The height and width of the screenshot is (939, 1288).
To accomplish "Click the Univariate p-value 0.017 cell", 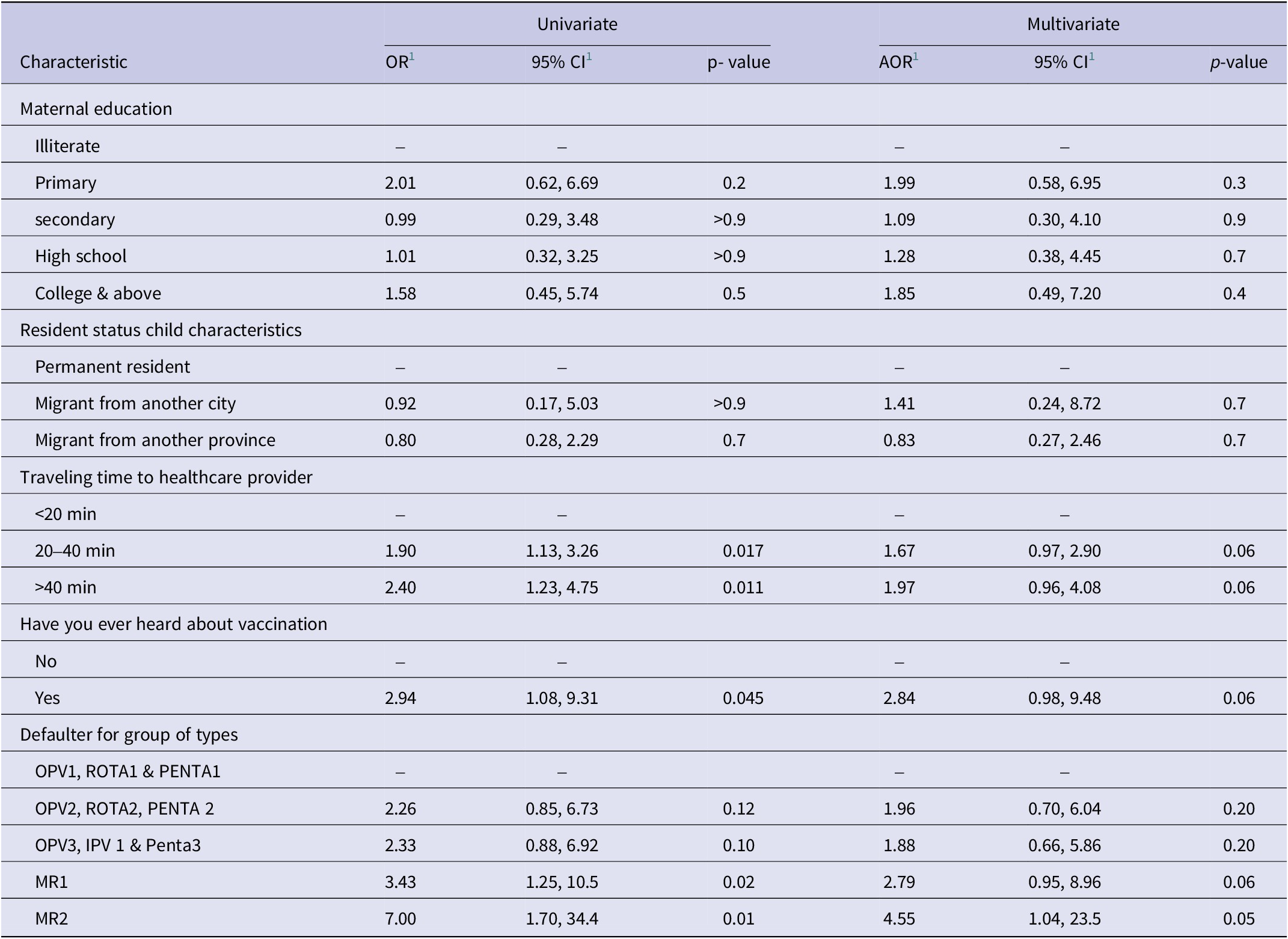I will click(743, 551).
